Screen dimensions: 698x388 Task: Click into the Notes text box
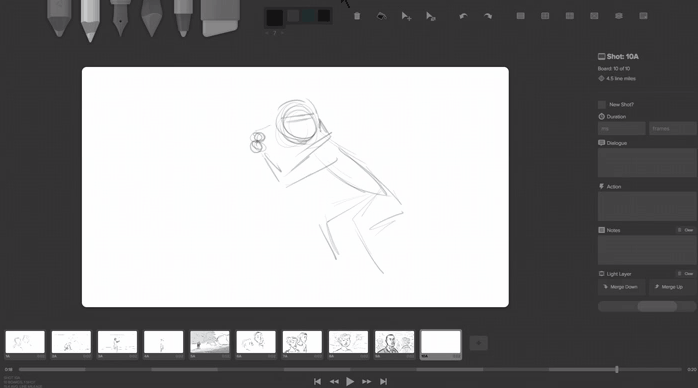coord(647,250)
